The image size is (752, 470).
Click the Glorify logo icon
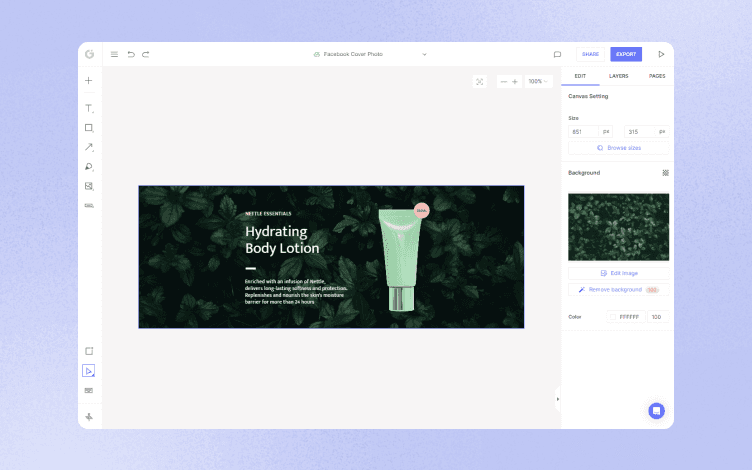89,54
